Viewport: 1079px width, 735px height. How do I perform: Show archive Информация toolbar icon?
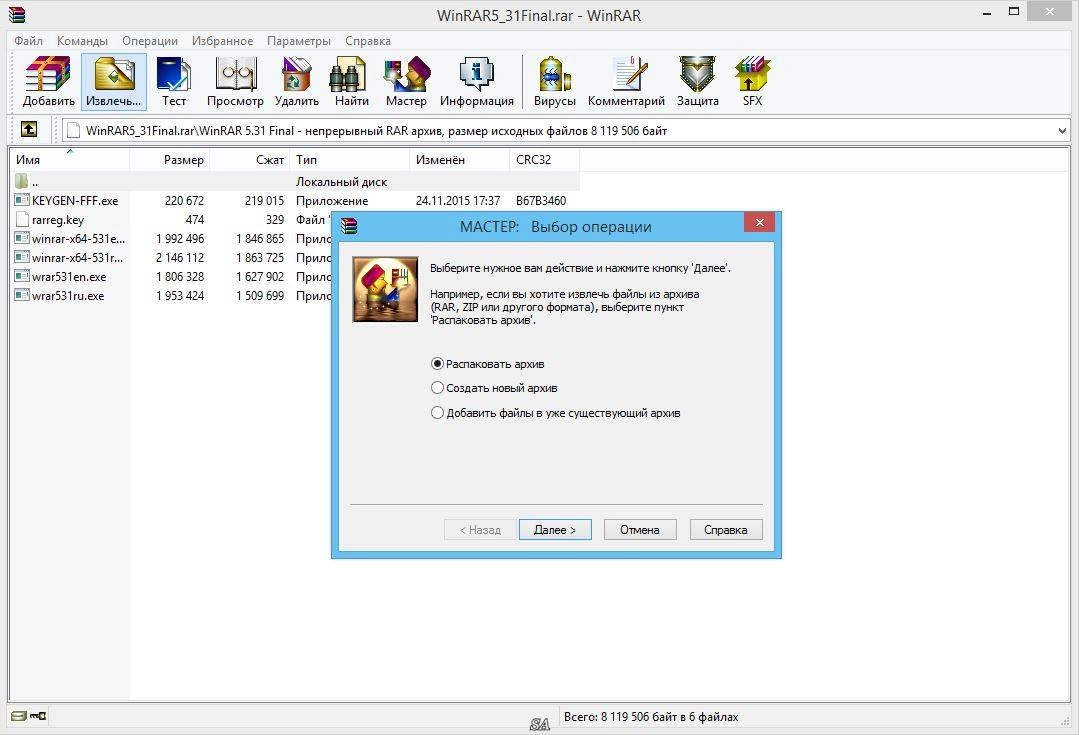tap(477, 82)
